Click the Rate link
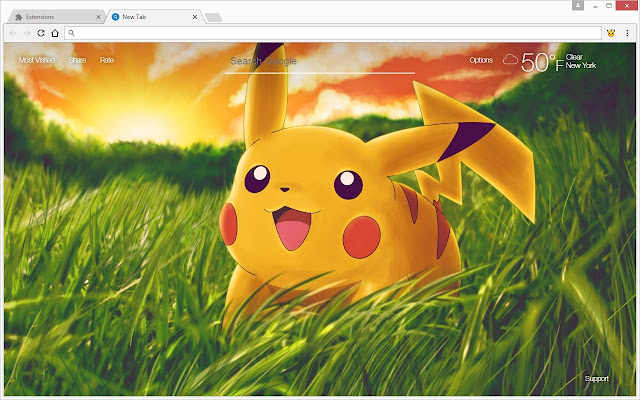 click(107, 60)
